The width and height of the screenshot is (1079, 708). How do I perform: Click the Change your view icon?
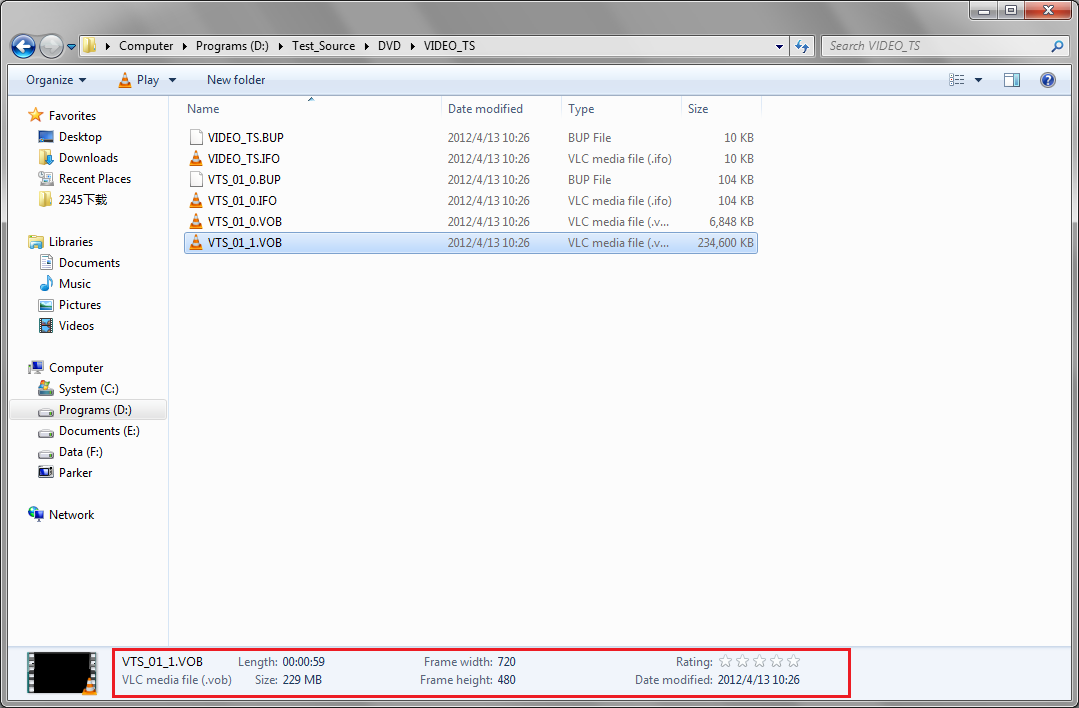tap(957, 80)
